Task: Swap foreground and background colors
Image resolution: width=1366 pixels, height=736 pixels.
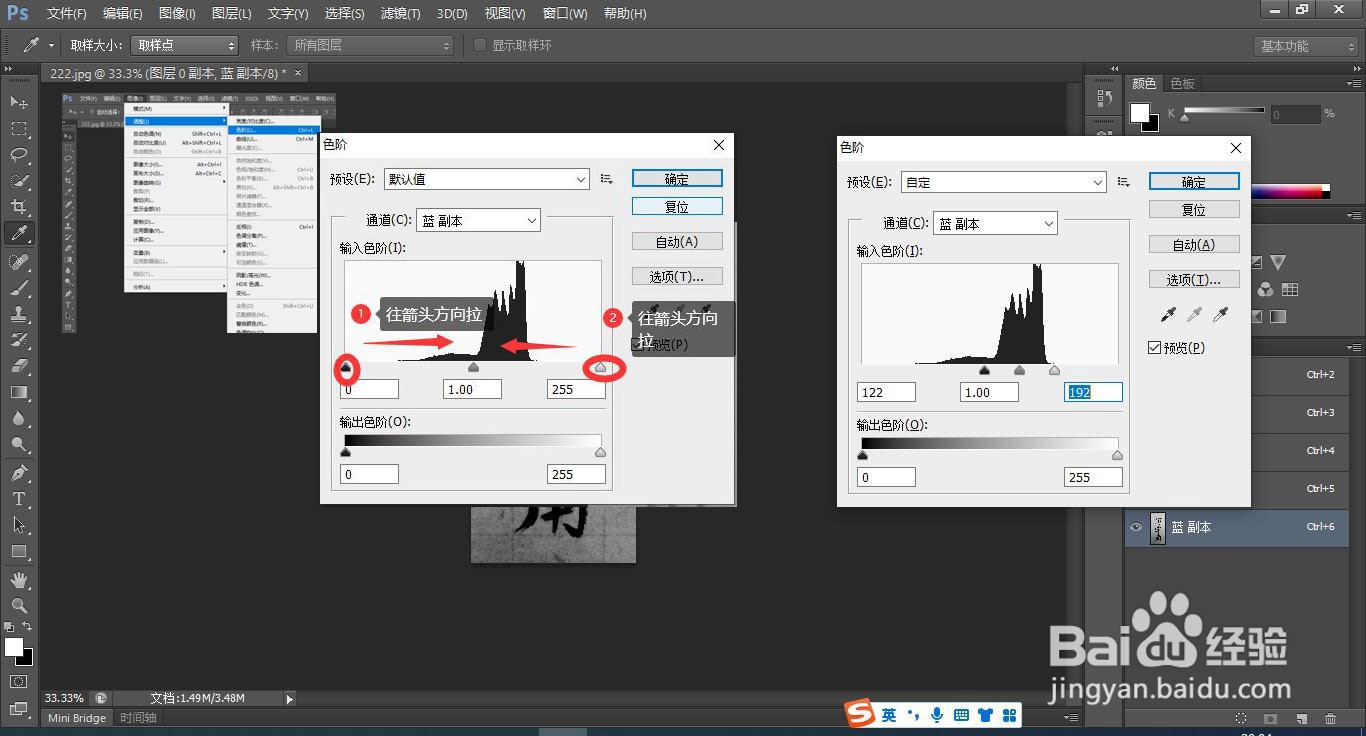Action: click(x=28, y=626)
